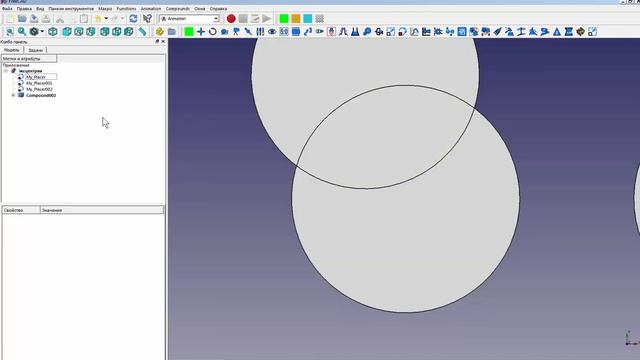Open the Правка menu
This screenshot has height=360, width=640.
coord(24,9)
